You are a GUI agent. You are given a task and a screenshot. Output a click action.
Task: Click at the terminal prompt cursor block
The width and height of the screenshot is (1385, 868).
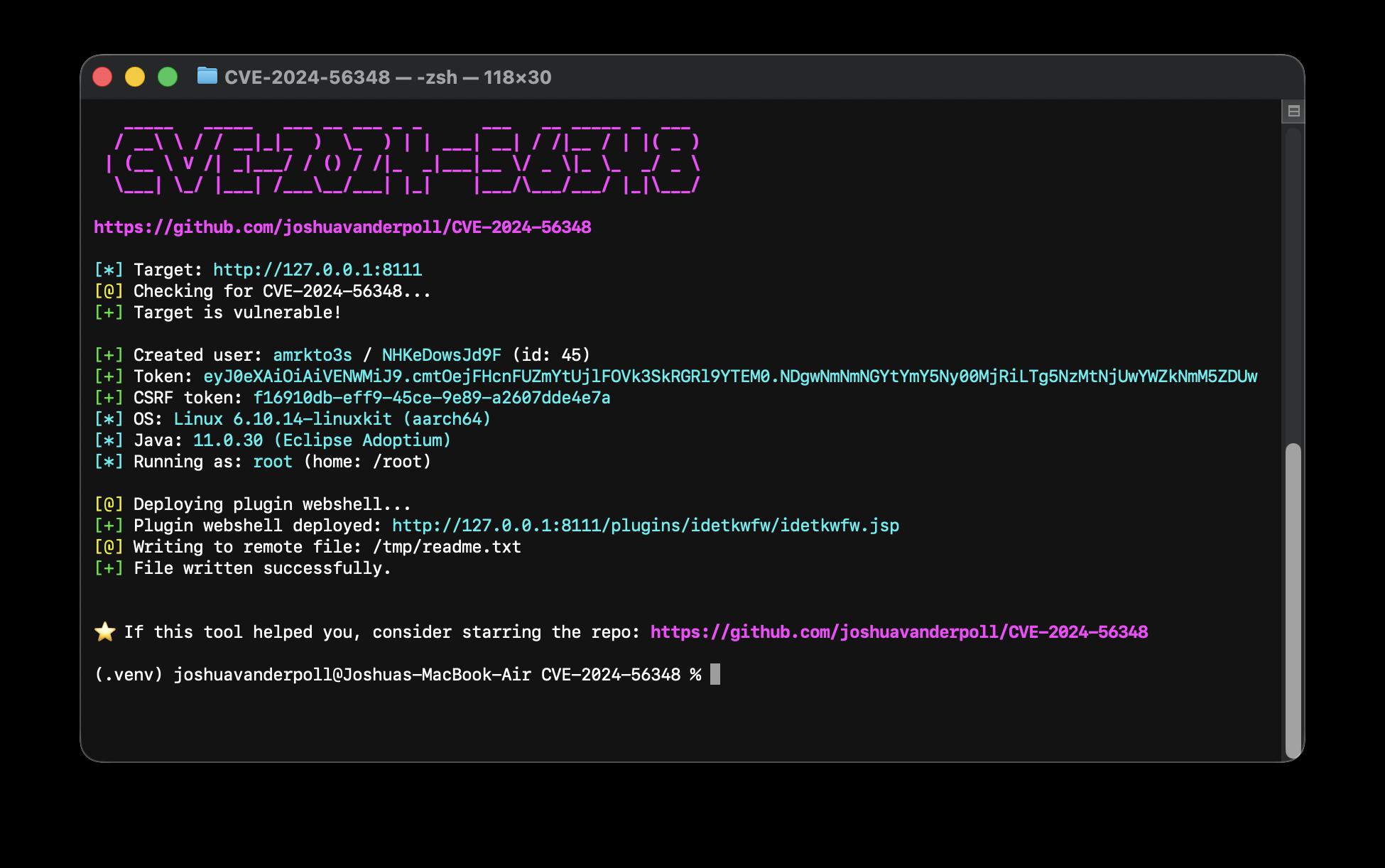[715, 675]
